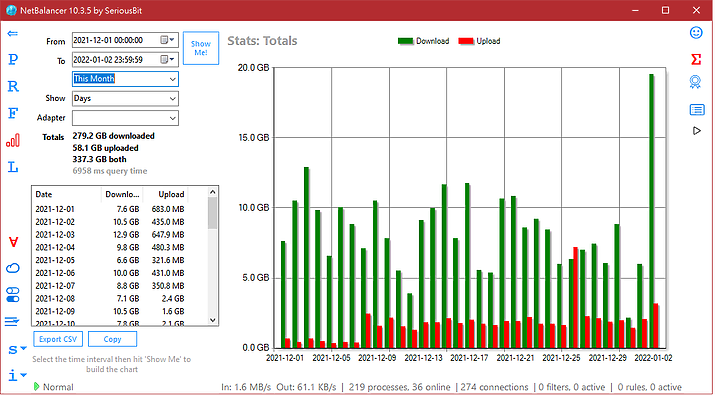This screenshot has height=395, width=720.
Task: Go back using the left arrow icon
Action: click(13, 34)
